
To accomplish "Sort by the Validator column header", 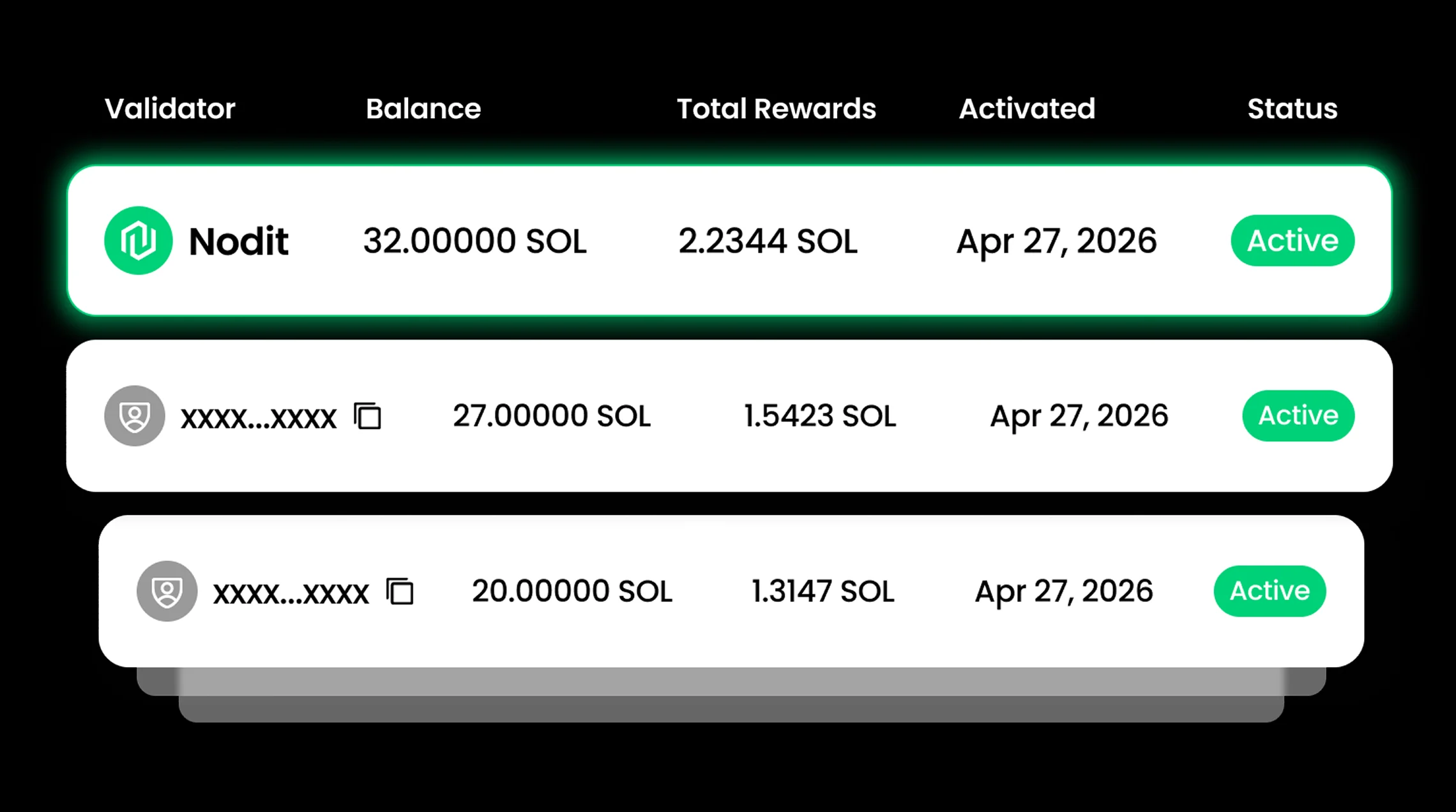I will 170,109.
